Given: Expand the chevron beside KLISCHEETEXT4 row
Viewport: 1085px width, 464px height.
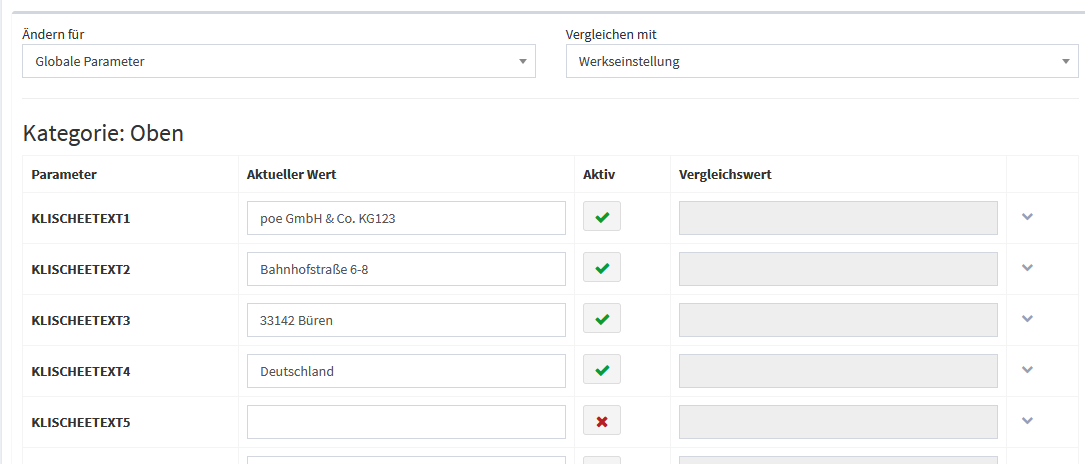Looking at the screenshot, I should click(x=1027, y=369).
